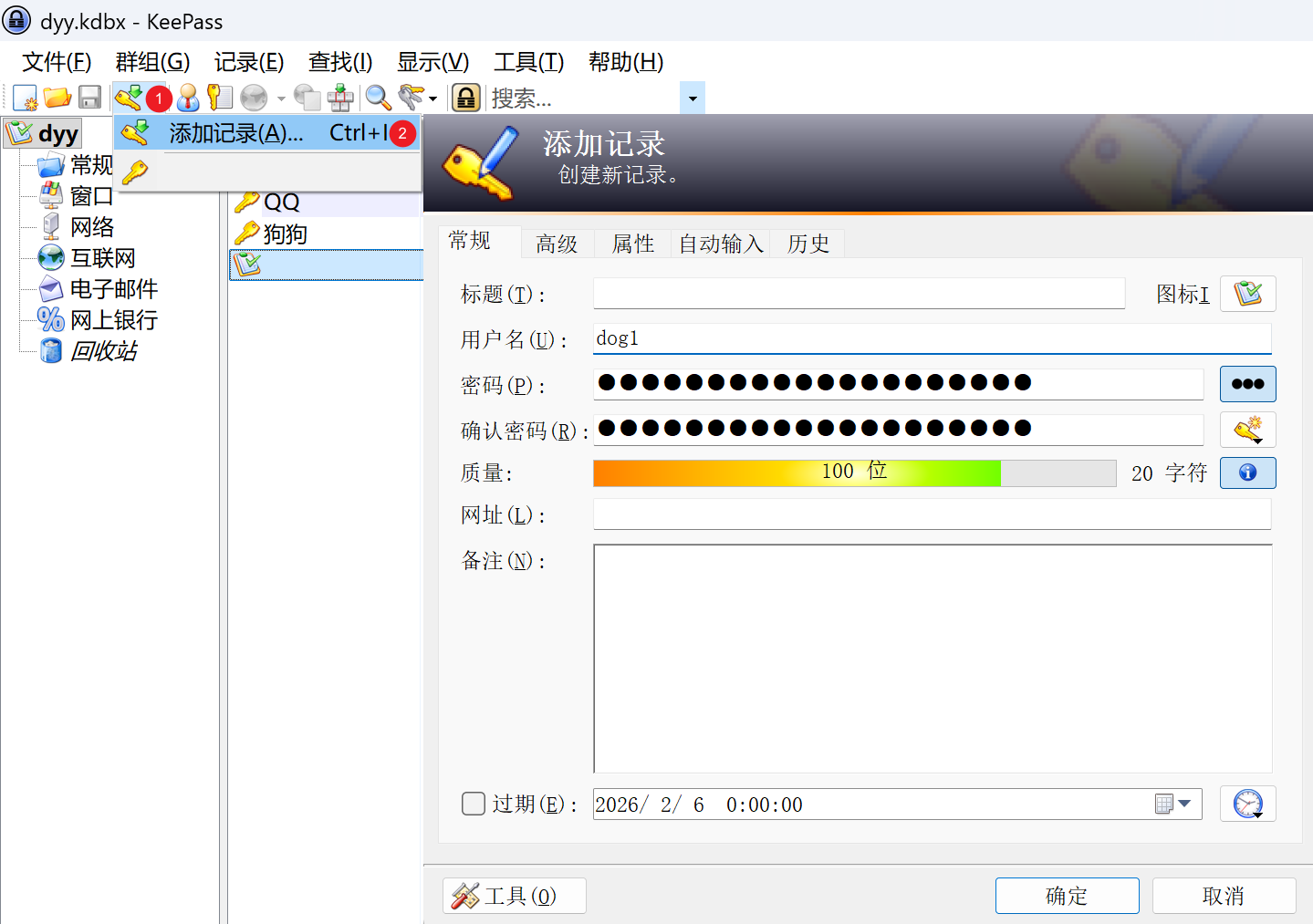The height and width of the screenshot is (924, 1313).
Task: Click the Lock workspace padlock icon
Action: point(466,98)
